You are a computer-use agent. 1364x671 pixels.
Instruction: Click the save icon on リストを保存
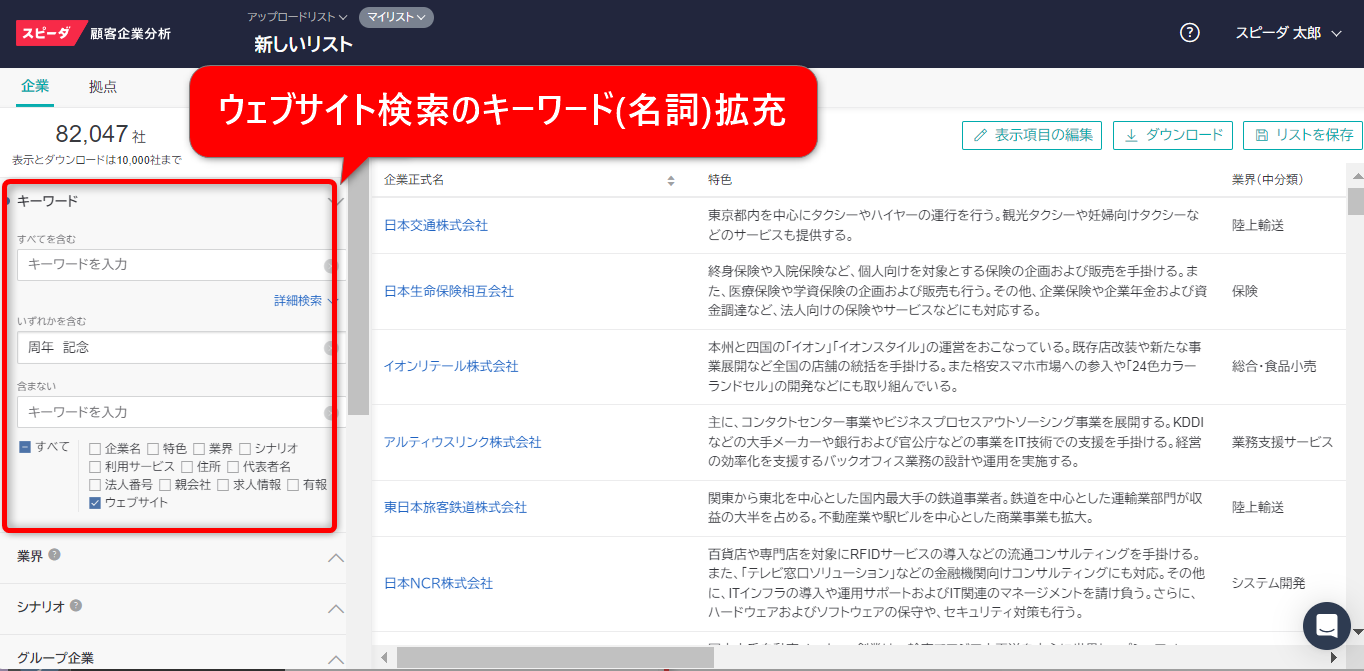pyautogui.click(x=1261, y=135)
